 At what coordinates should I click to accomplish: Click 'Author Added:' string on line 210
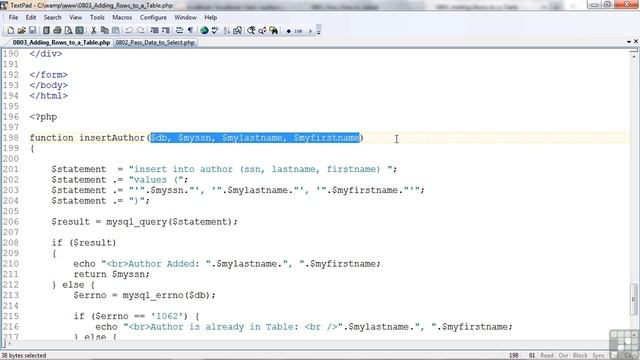point(164,264)
